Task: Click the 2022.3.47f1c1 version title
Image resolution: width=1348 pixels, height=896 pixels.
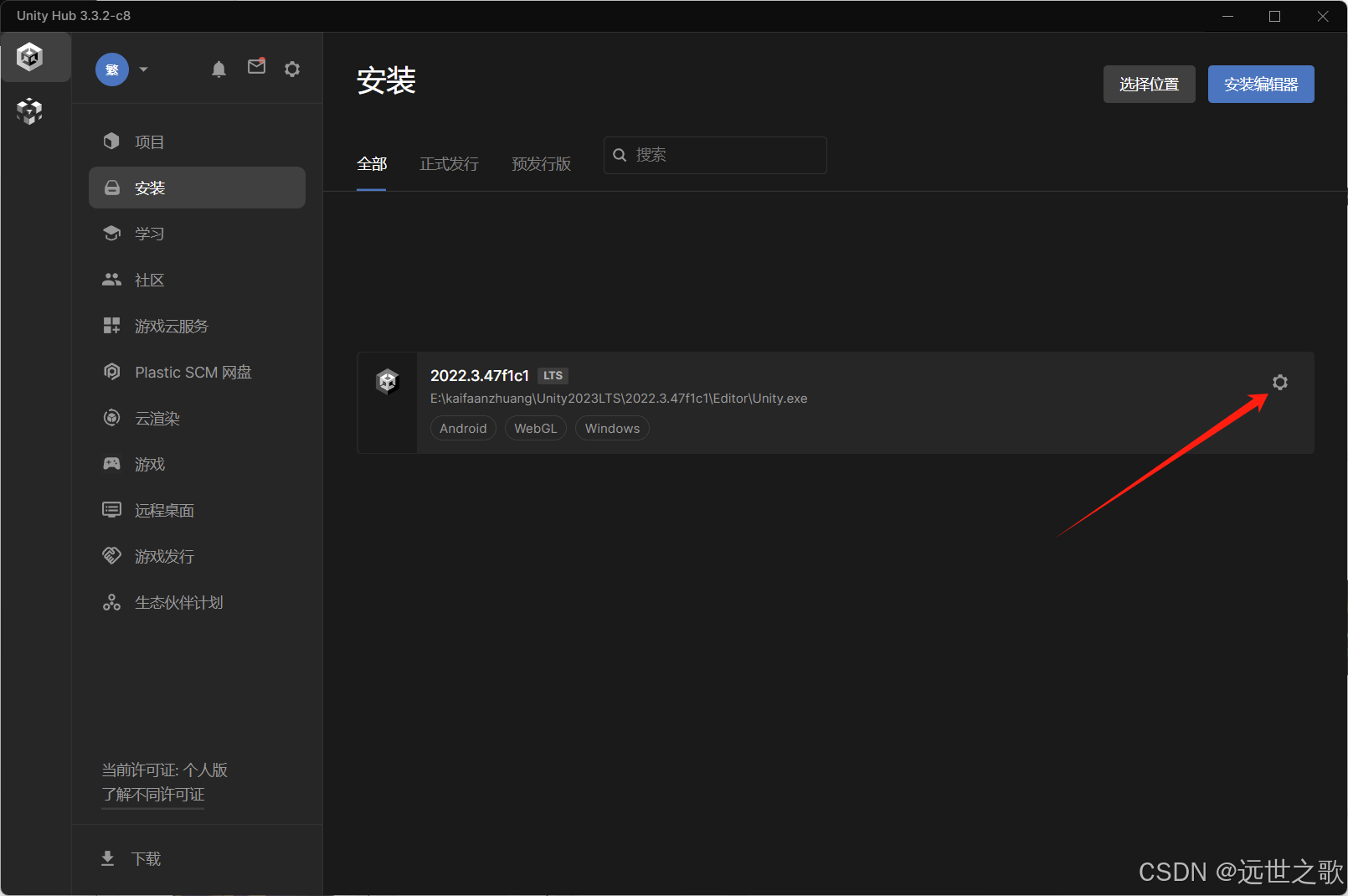Action: point(480,375)
